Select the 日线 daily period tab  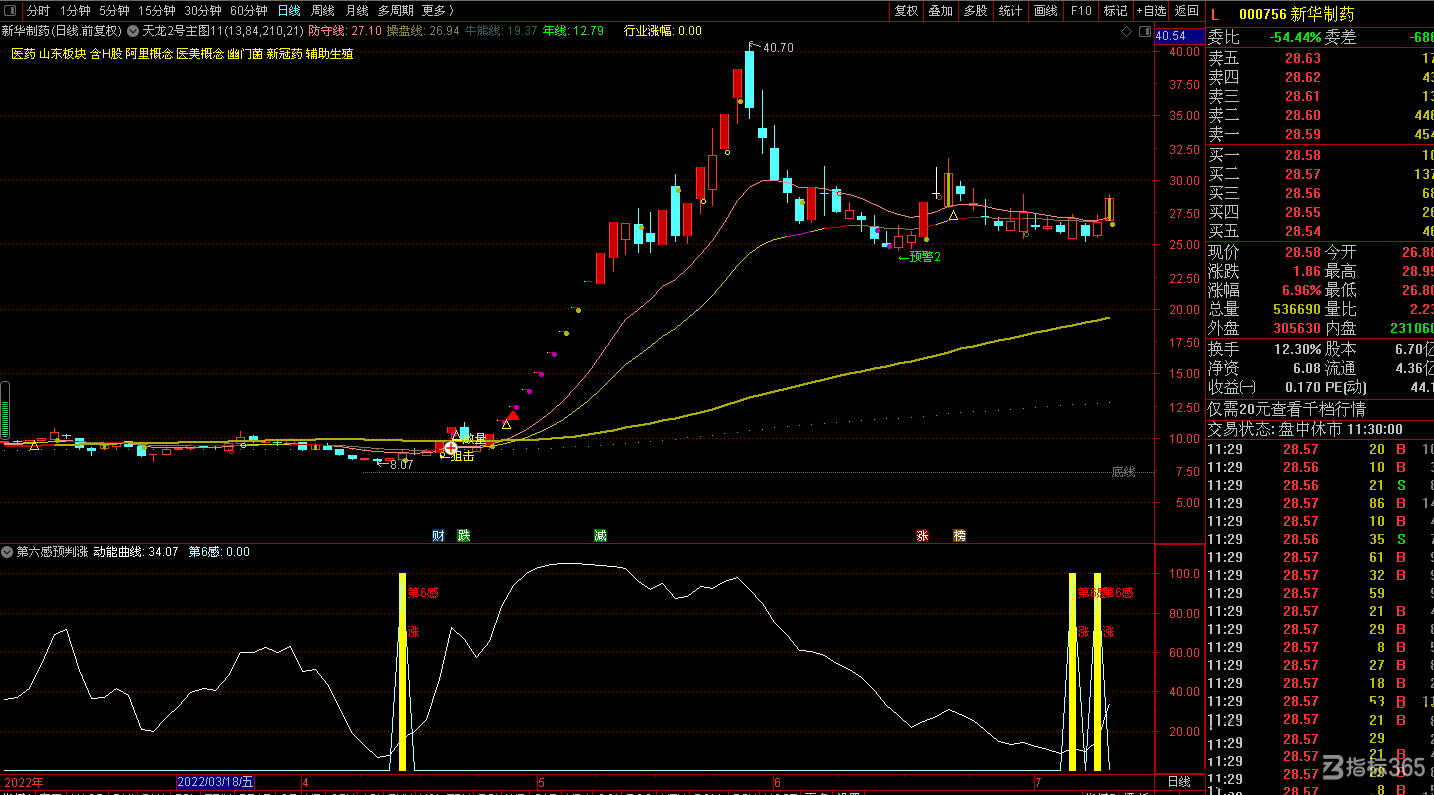pos(288,11)
